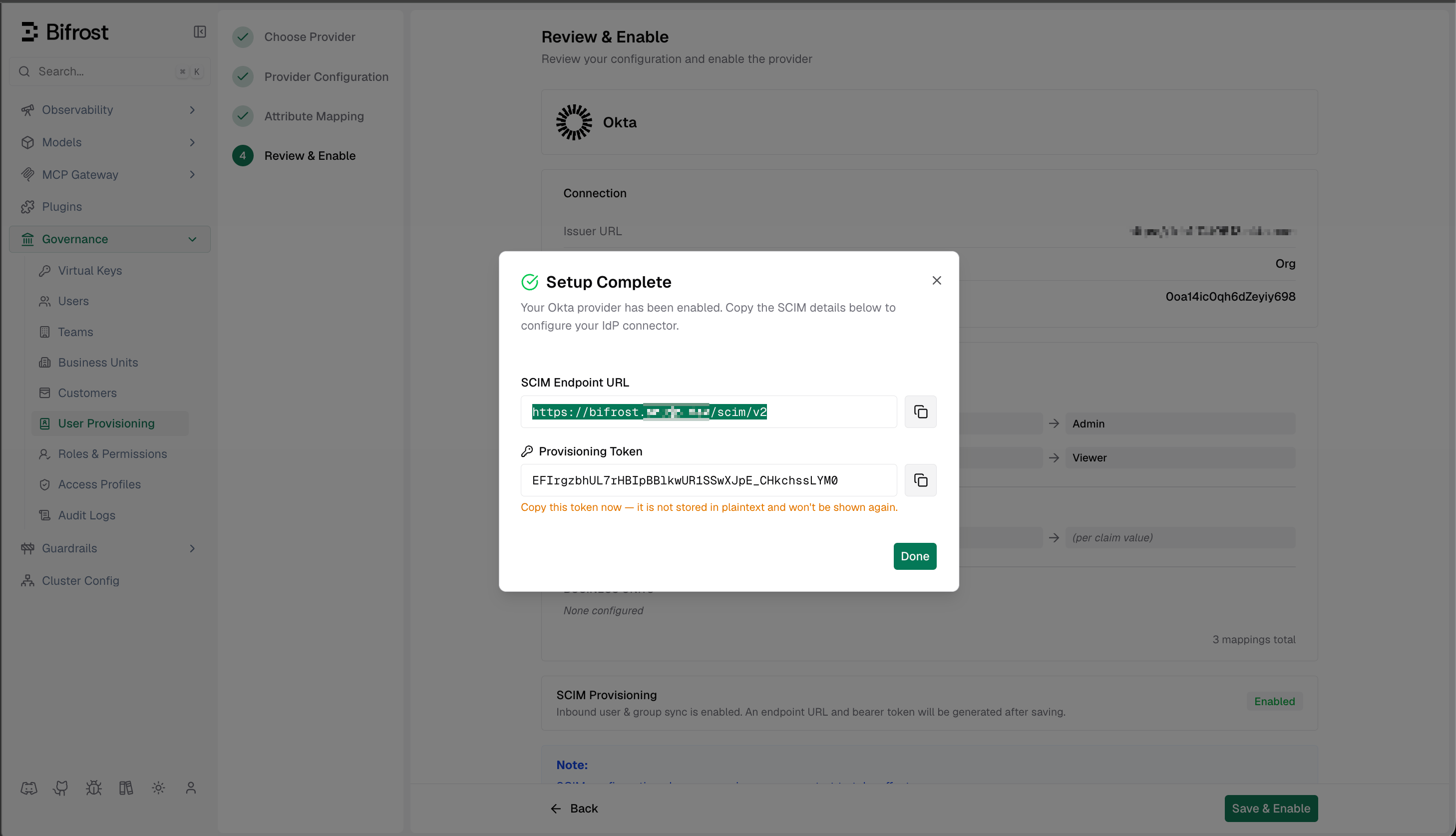
Task: Open Virtual Keys
Action: (x=110, y=271)
